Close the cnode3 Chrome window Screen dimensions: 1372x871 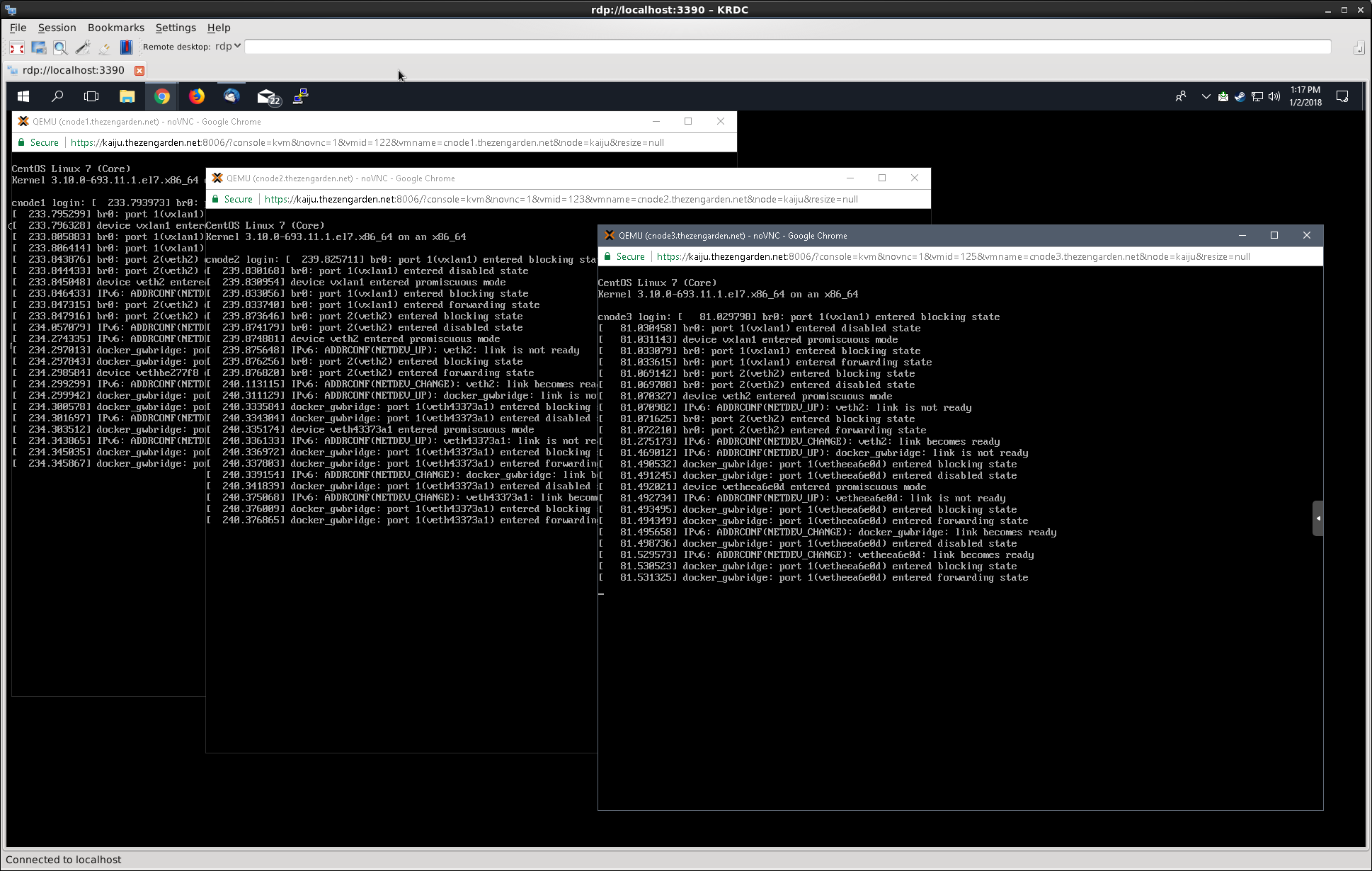coord(1307,235)
